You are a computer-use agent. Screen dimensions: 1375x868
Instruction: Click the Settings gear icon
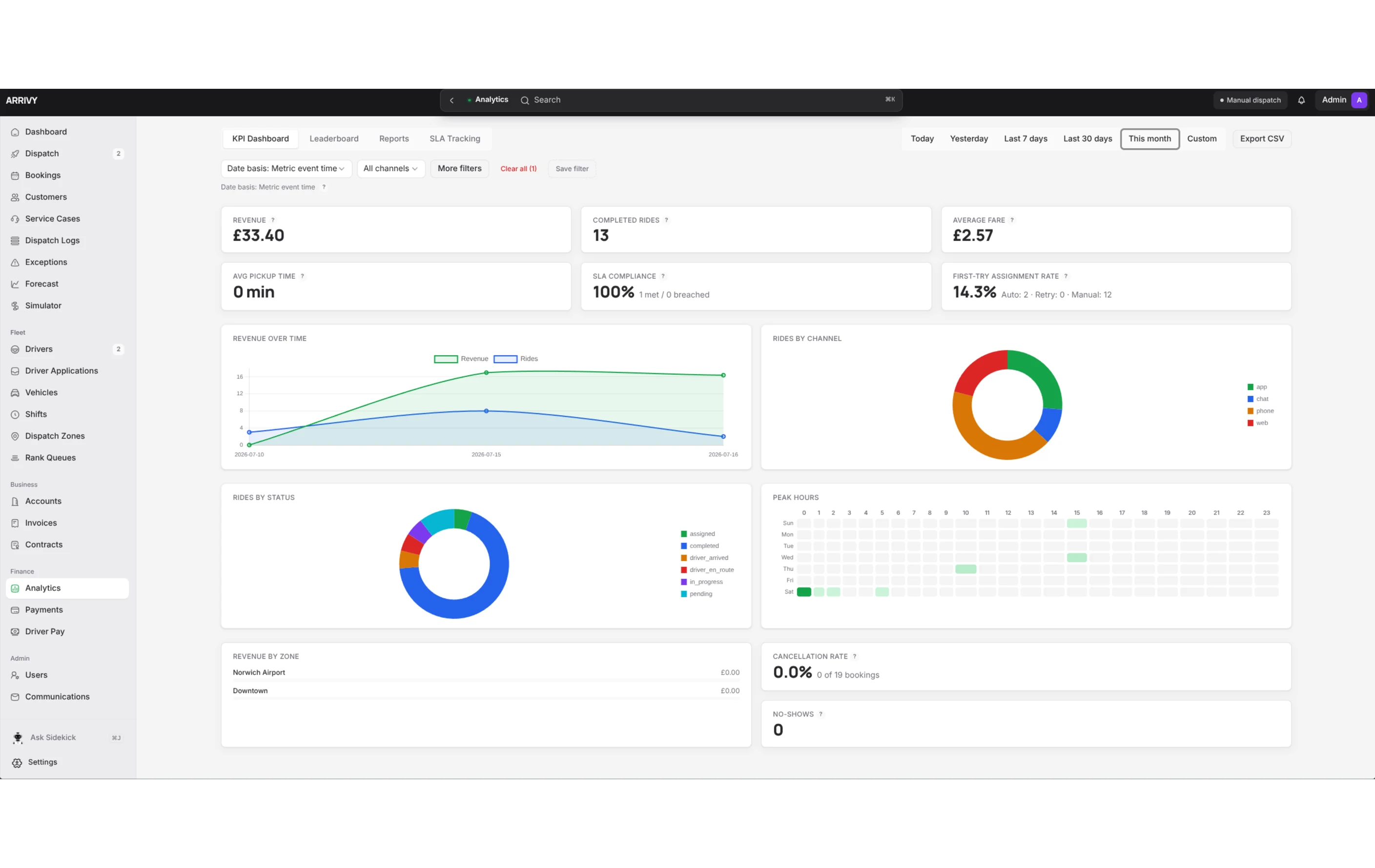click(17, 763)
